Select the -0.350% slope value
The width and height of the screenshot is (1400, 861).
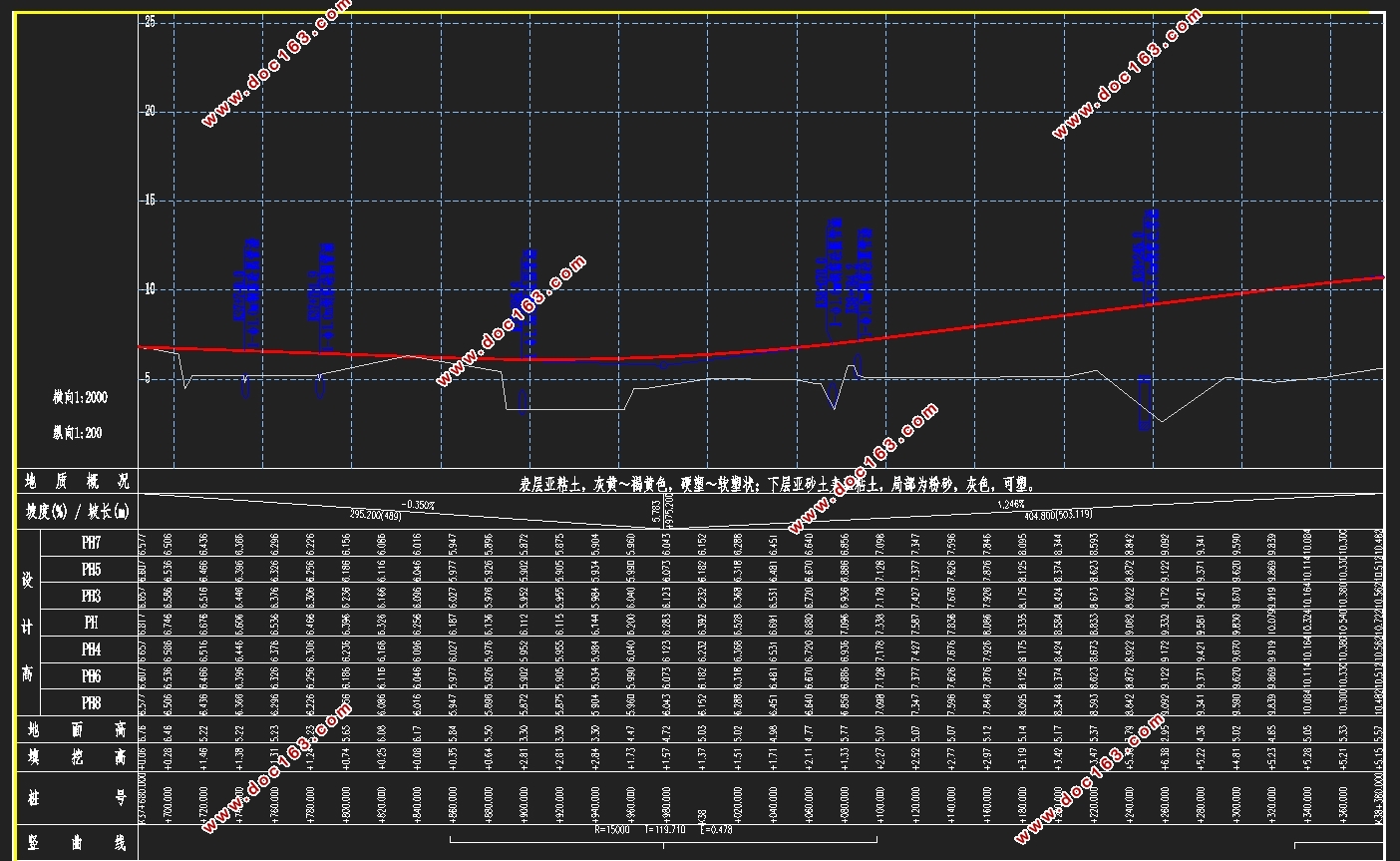[418, 505]
